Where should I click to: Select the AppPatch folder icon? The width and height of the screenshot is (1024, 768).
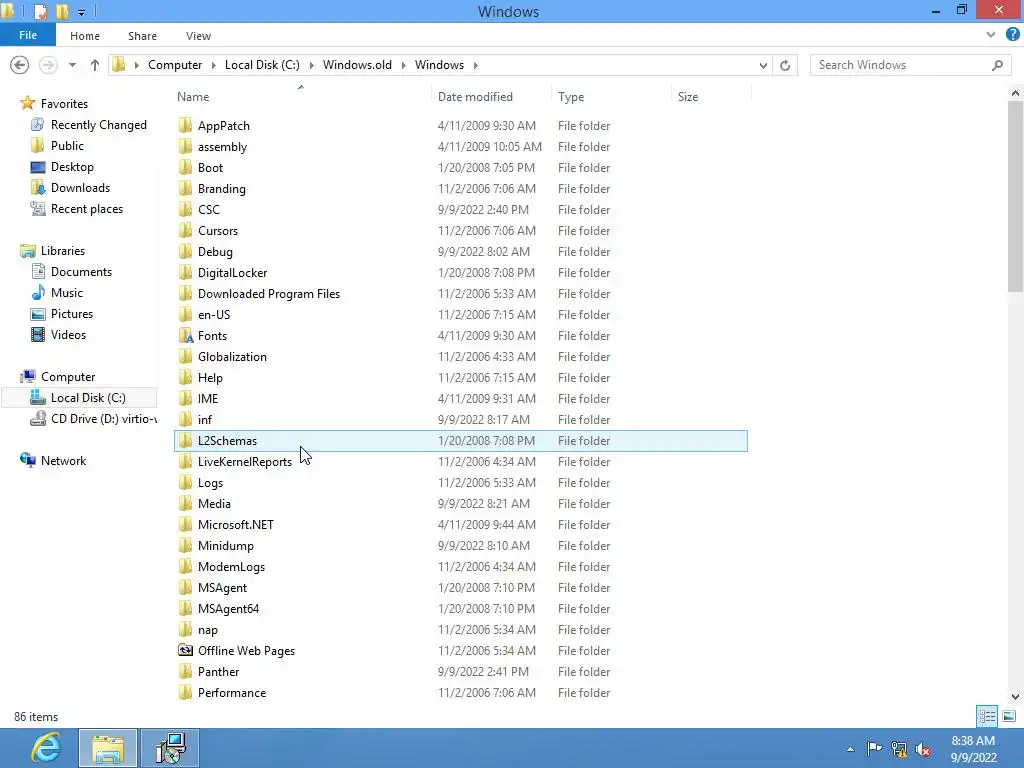[x=186, y=125]
